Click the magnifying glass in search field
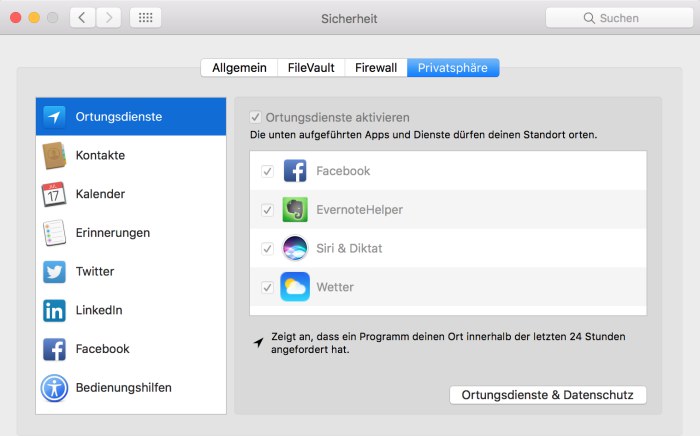 (589, 18)
